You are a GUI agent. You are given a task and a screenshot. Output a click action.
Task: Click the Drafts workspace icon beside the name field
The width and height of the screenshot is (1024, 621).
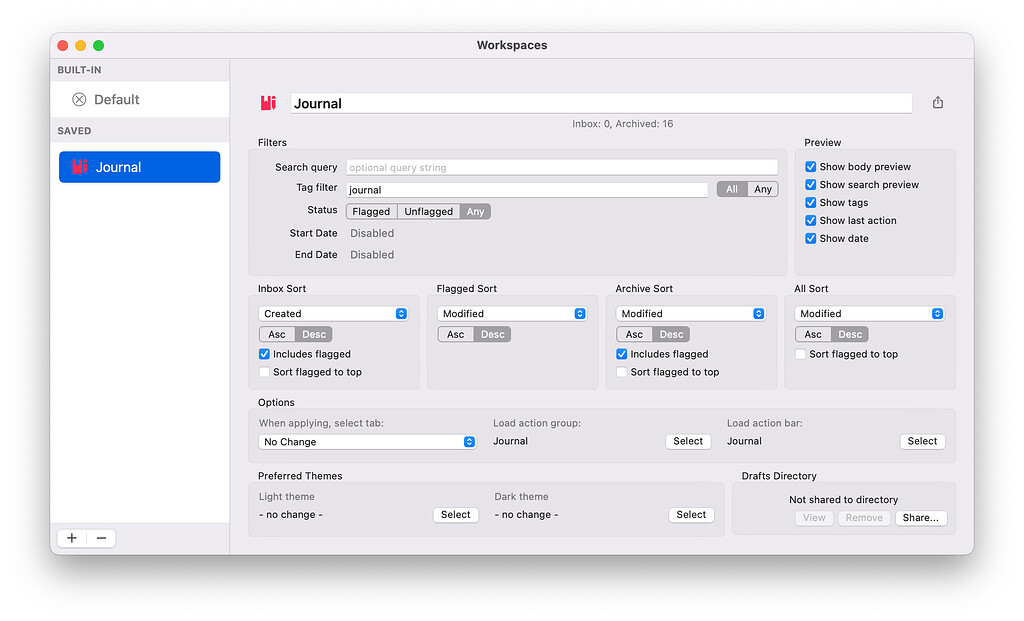(x=267, y=102)
